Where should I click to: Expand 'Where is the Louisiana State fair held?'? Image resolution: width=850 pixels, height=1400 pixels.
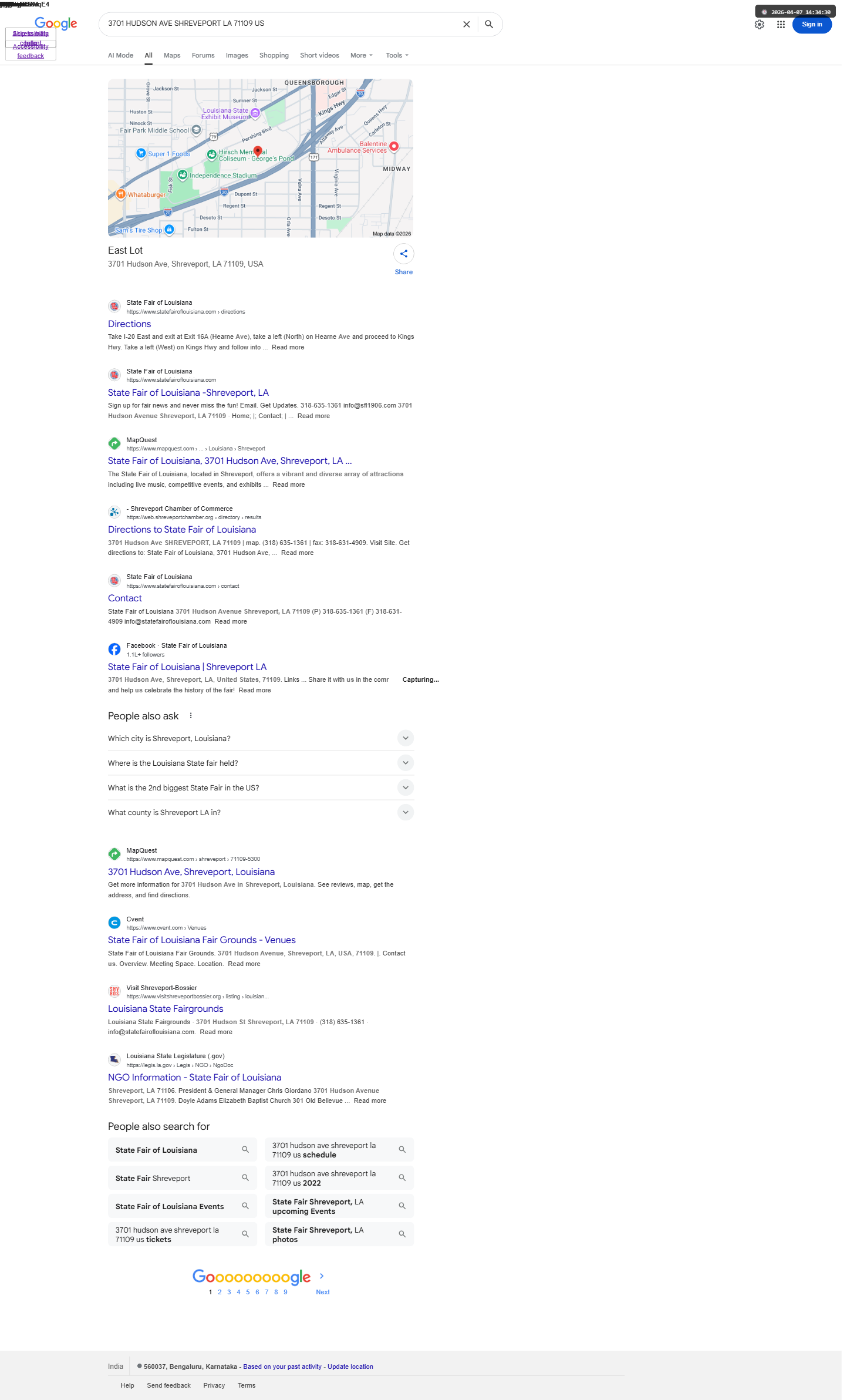pos(261,763)
